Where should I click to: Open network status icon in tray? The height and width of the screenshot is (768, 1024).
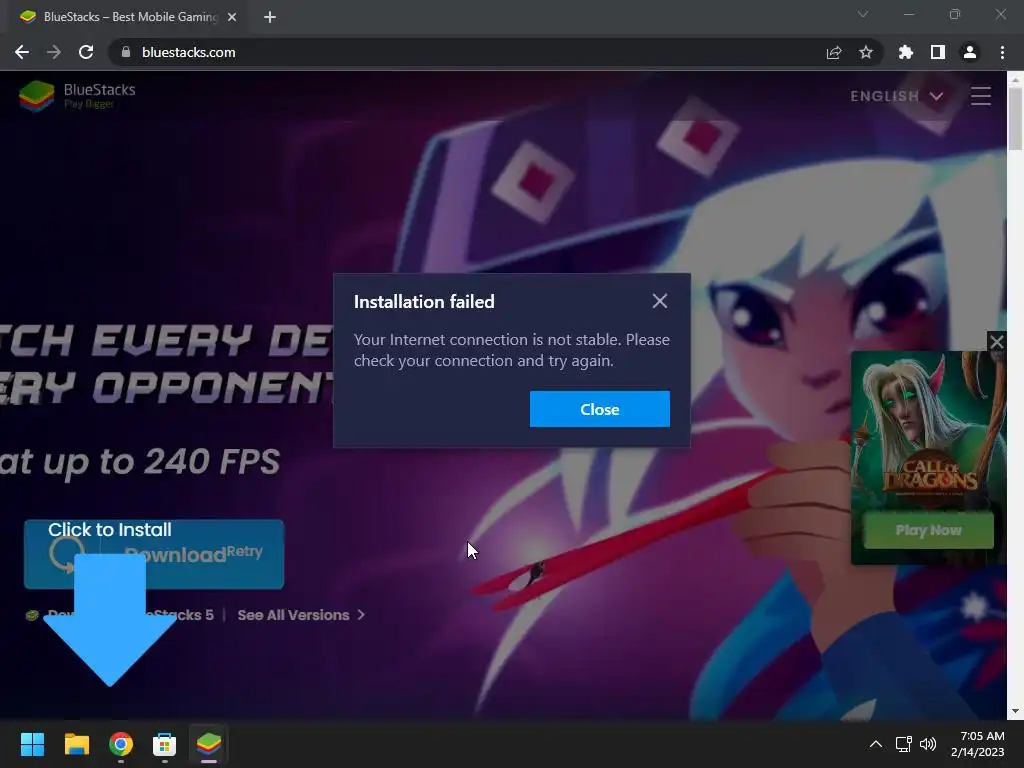pos(904,744)
